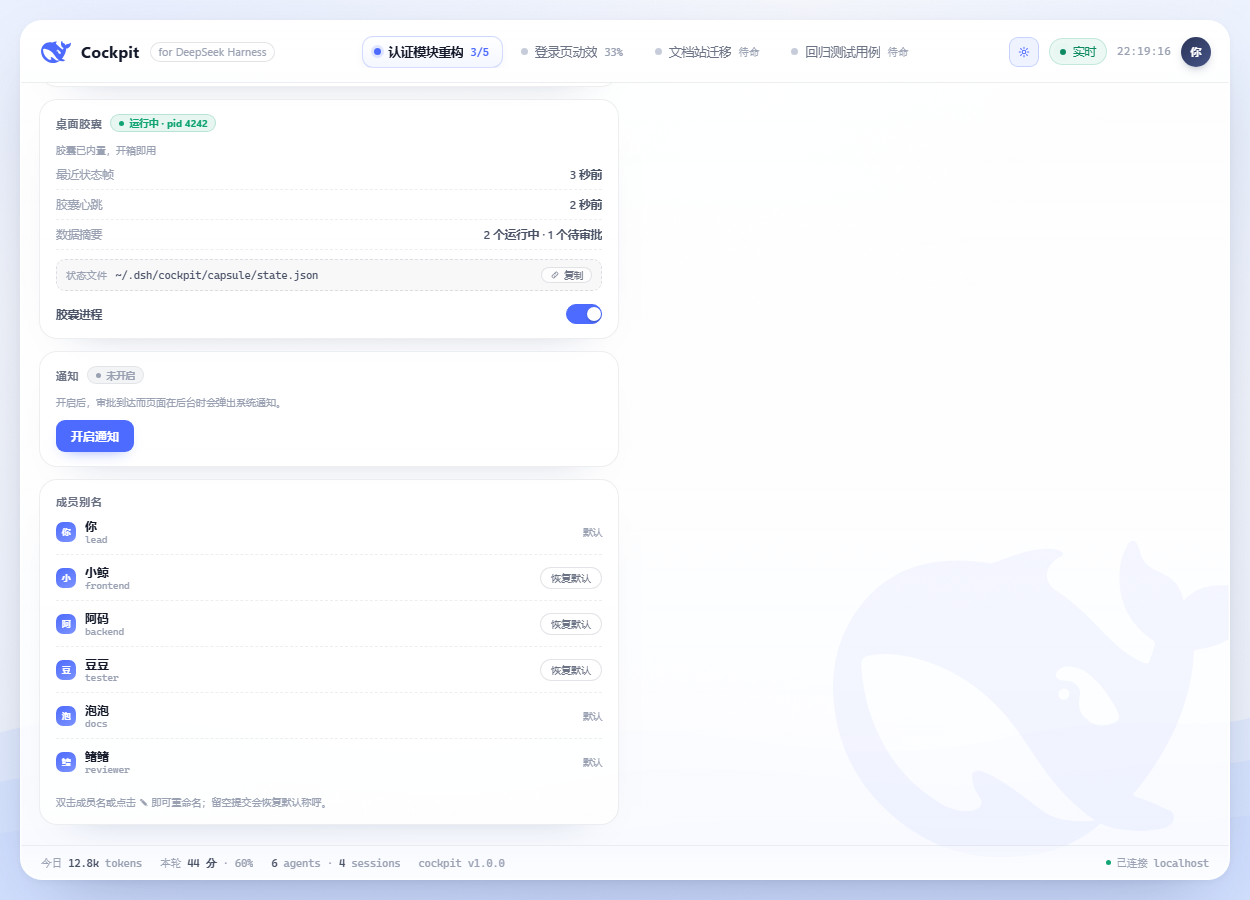1250x900 pixels.
Task: Click the reviewer member avatar
Action: coord(66,762)
